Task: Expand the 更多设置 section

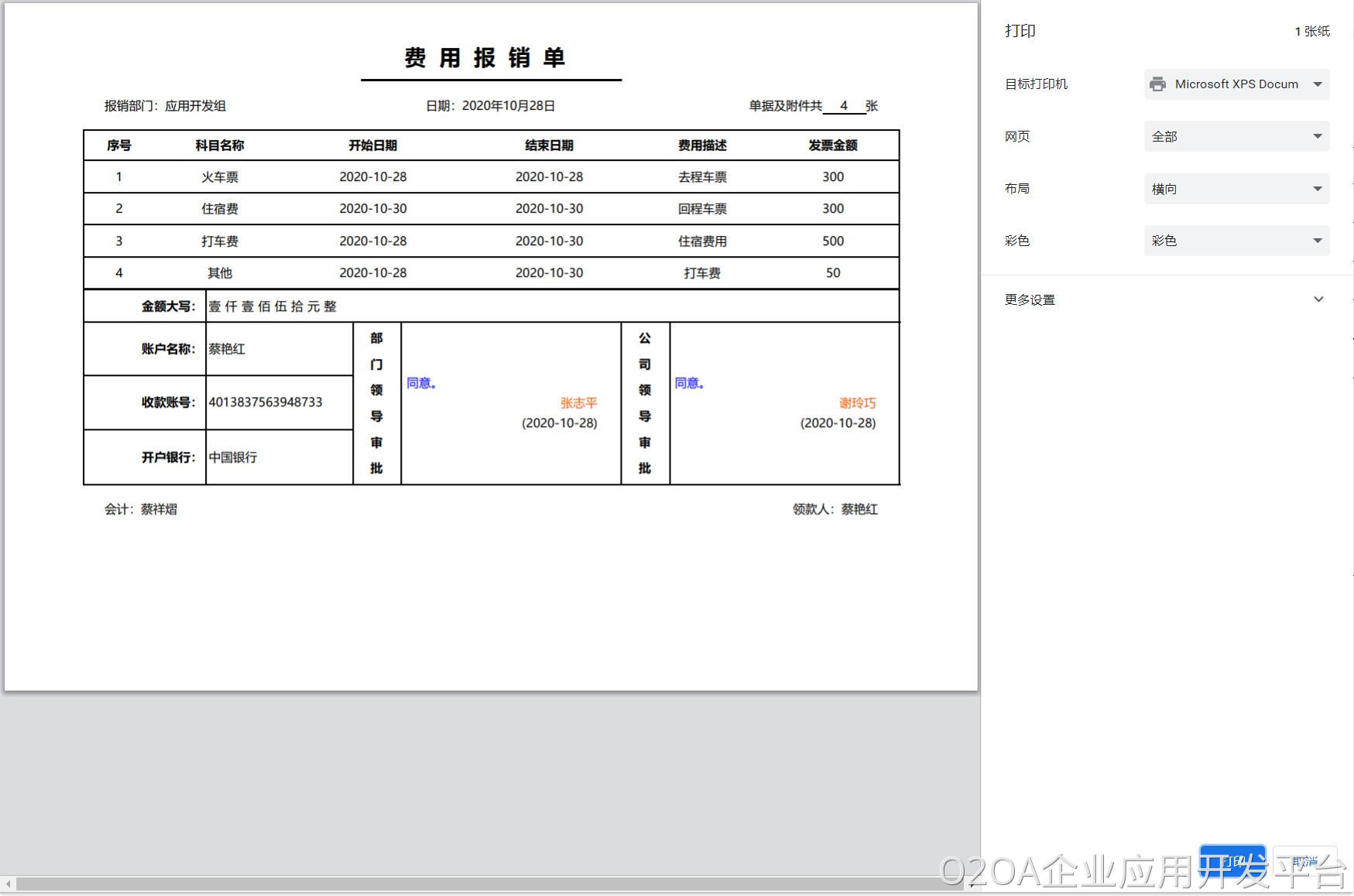Action: tap(1030, 299)
